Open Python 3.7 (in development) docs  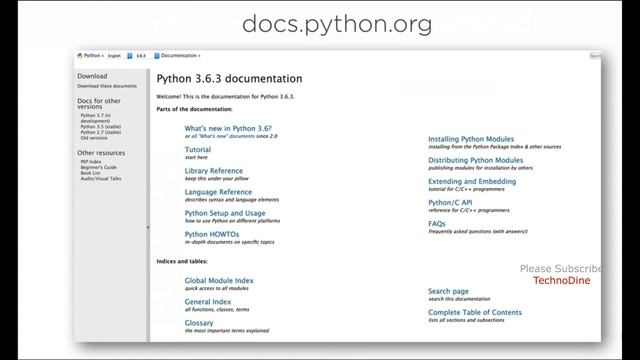click(96, 118)
